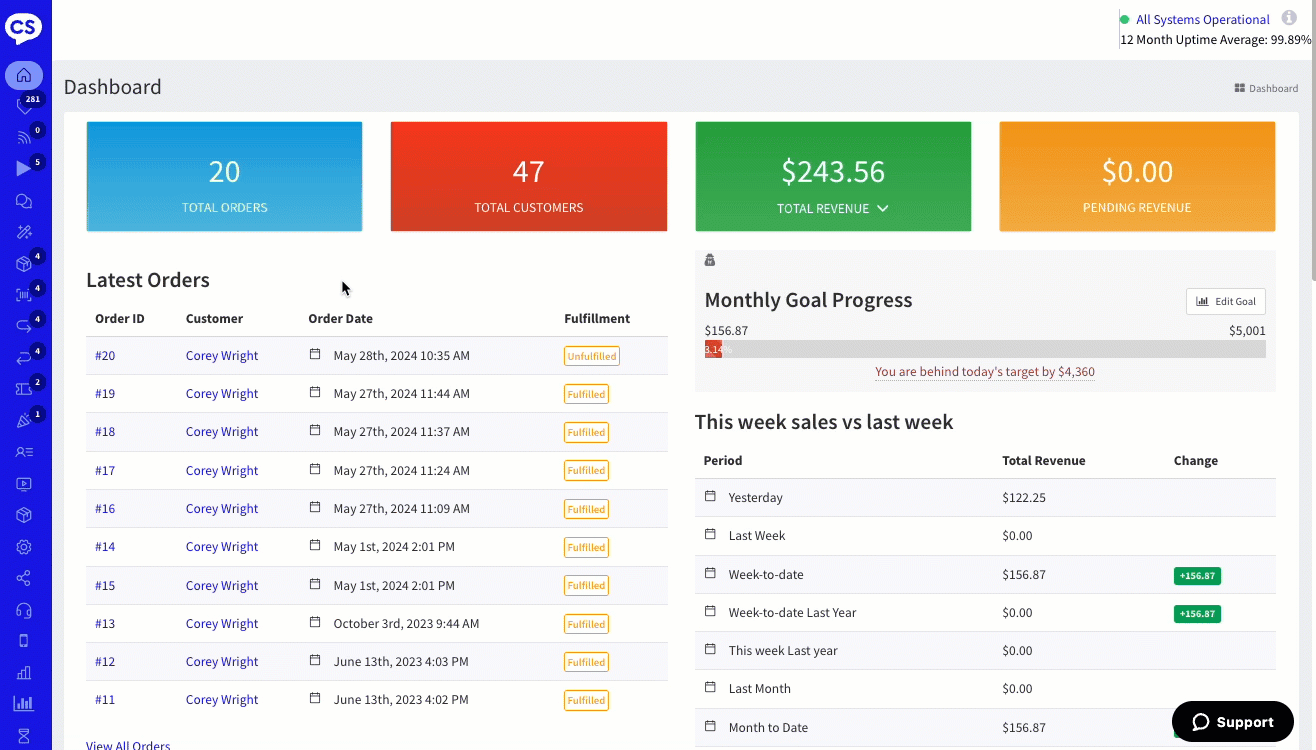Open the Support chat button

tap(1232, 722)
